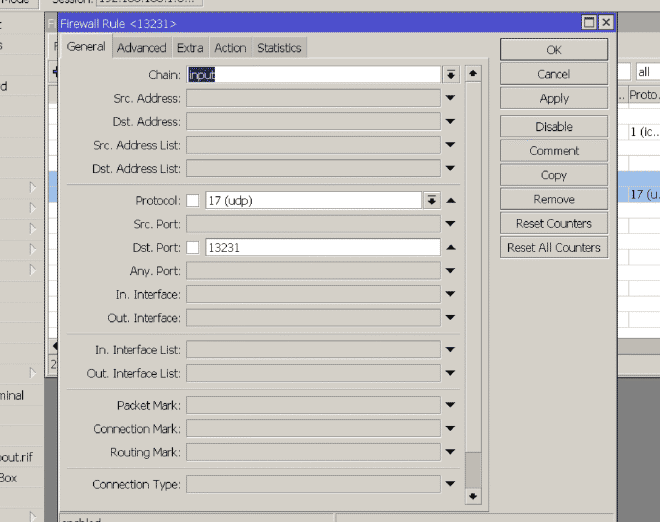Expand the Connection Type field

[450, 484]
